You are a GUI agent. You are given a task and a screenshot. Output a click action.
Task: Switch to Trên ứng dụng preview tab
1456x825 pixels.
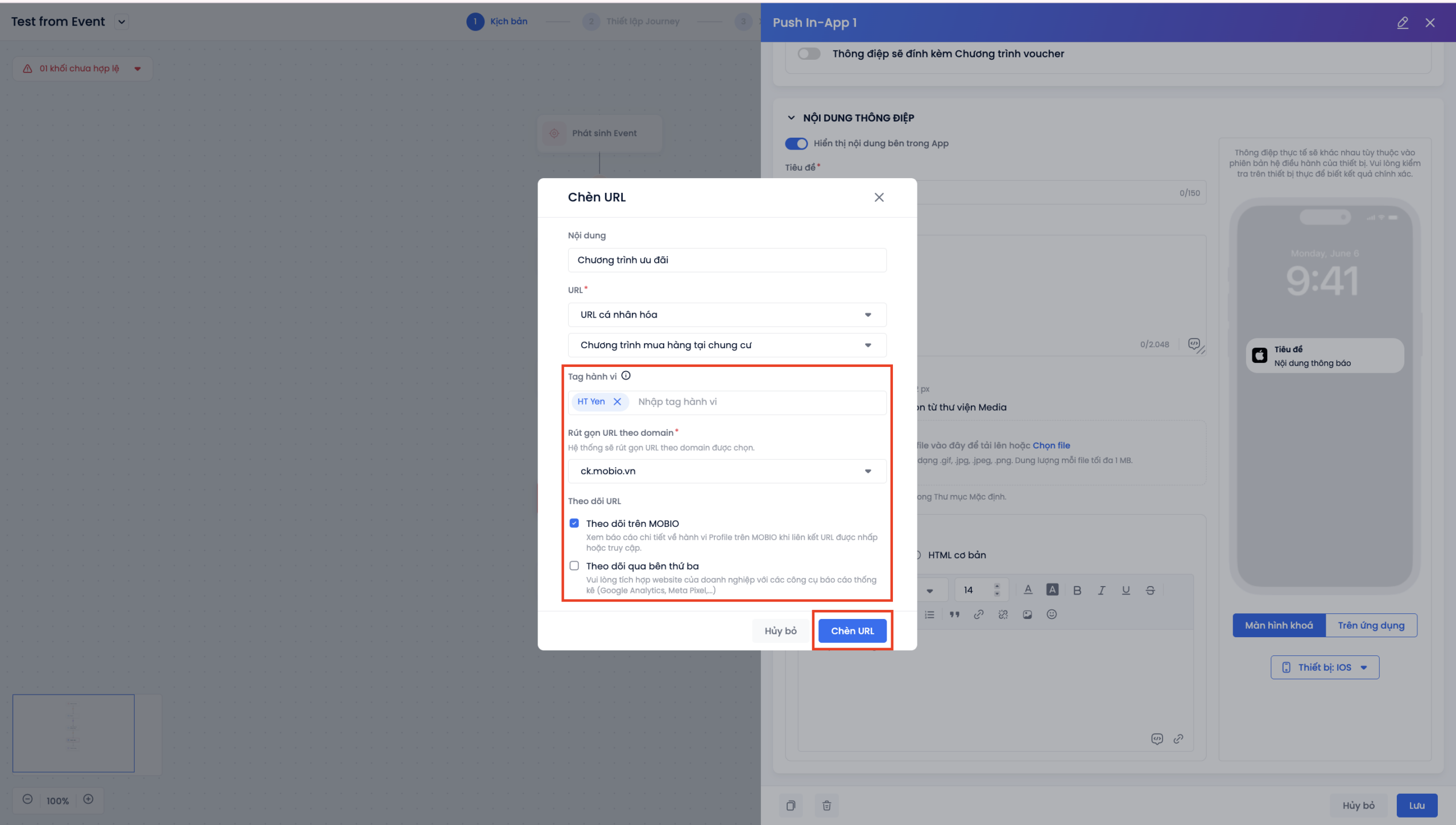tap(1371, 625)
